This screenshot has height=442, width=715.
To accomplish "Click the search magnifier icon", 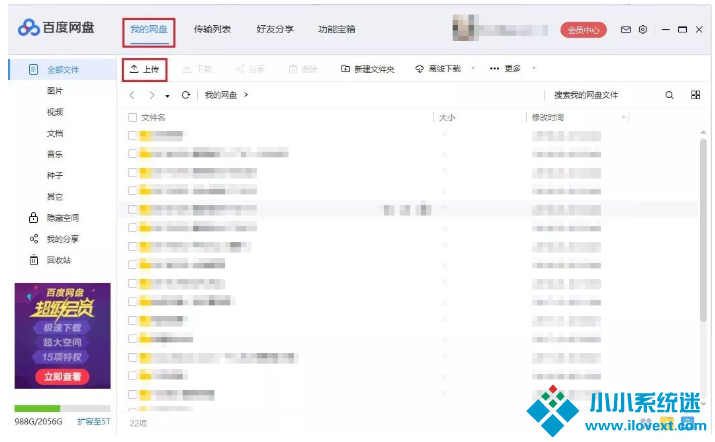I will 669,95.
